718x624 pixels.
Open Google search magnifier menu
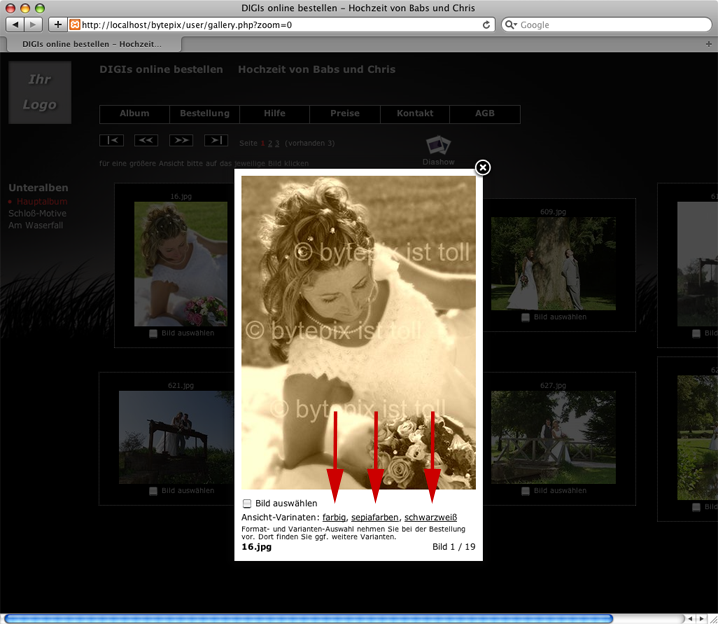pos(511,25)
